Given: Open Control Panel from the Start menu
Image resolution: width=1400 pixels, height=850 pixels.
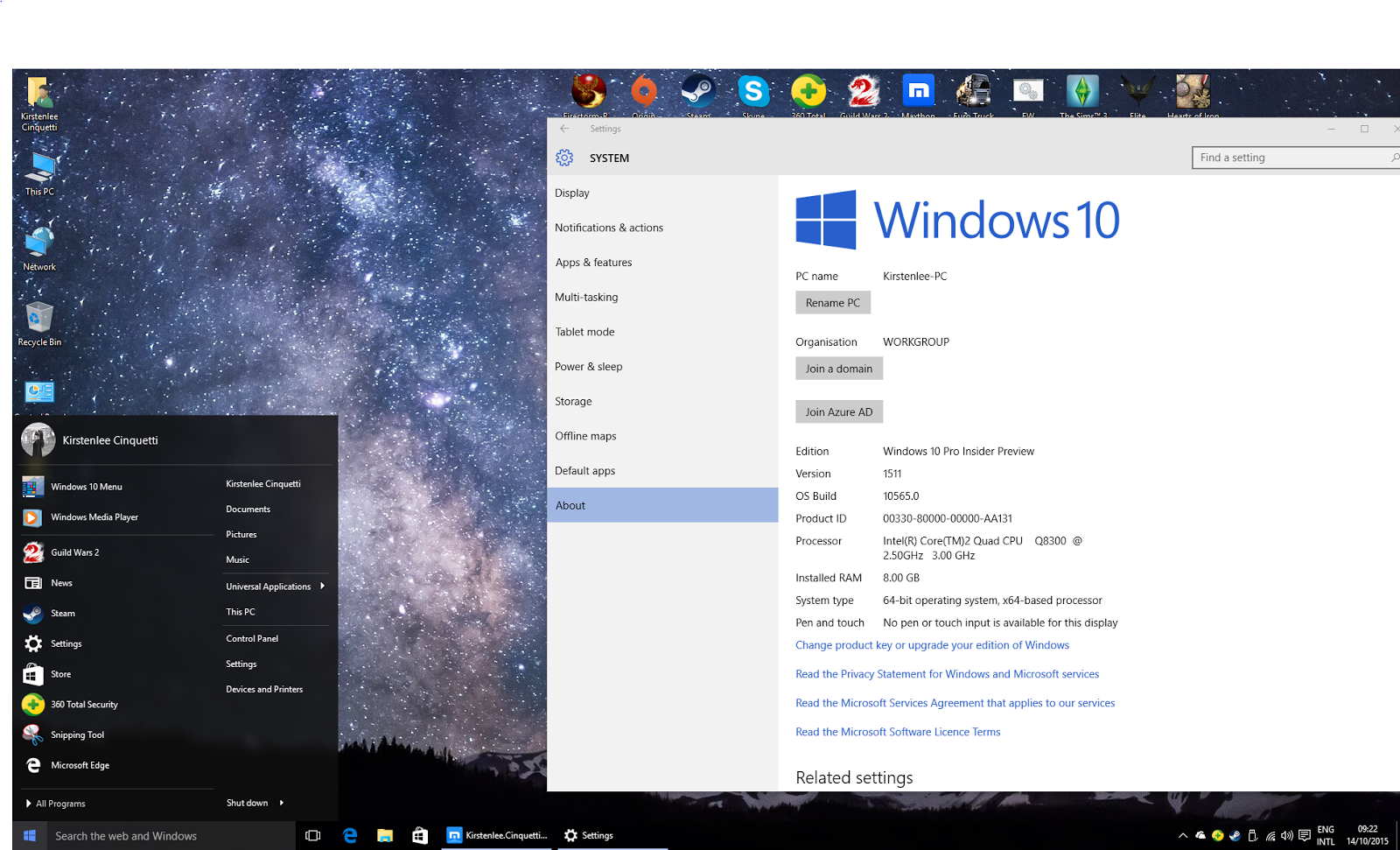Looking at the screenshot, I should (252, 638).
